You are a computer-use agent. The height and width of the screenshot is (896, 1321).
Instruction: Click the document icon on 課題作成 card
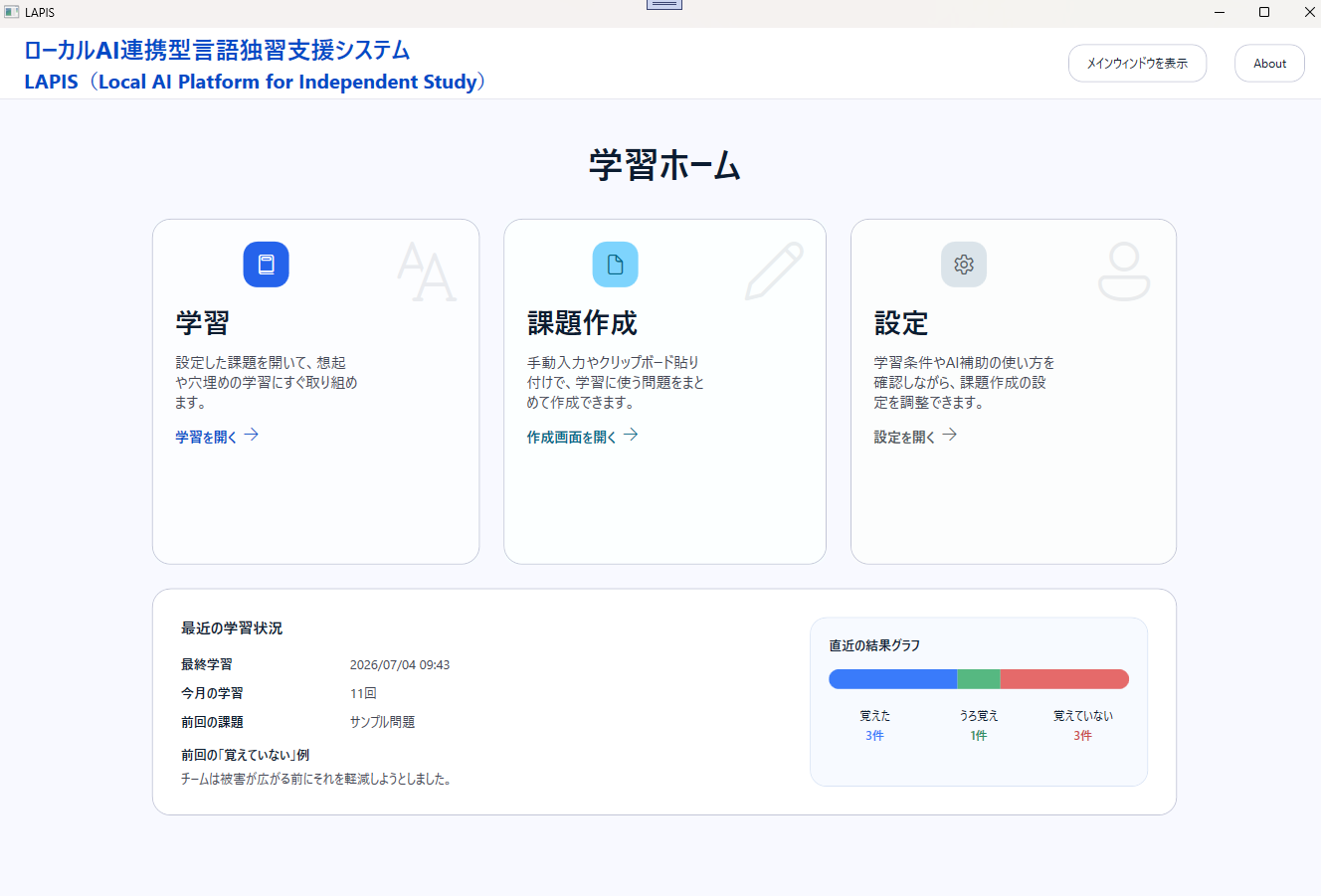(x=615, y=265)
